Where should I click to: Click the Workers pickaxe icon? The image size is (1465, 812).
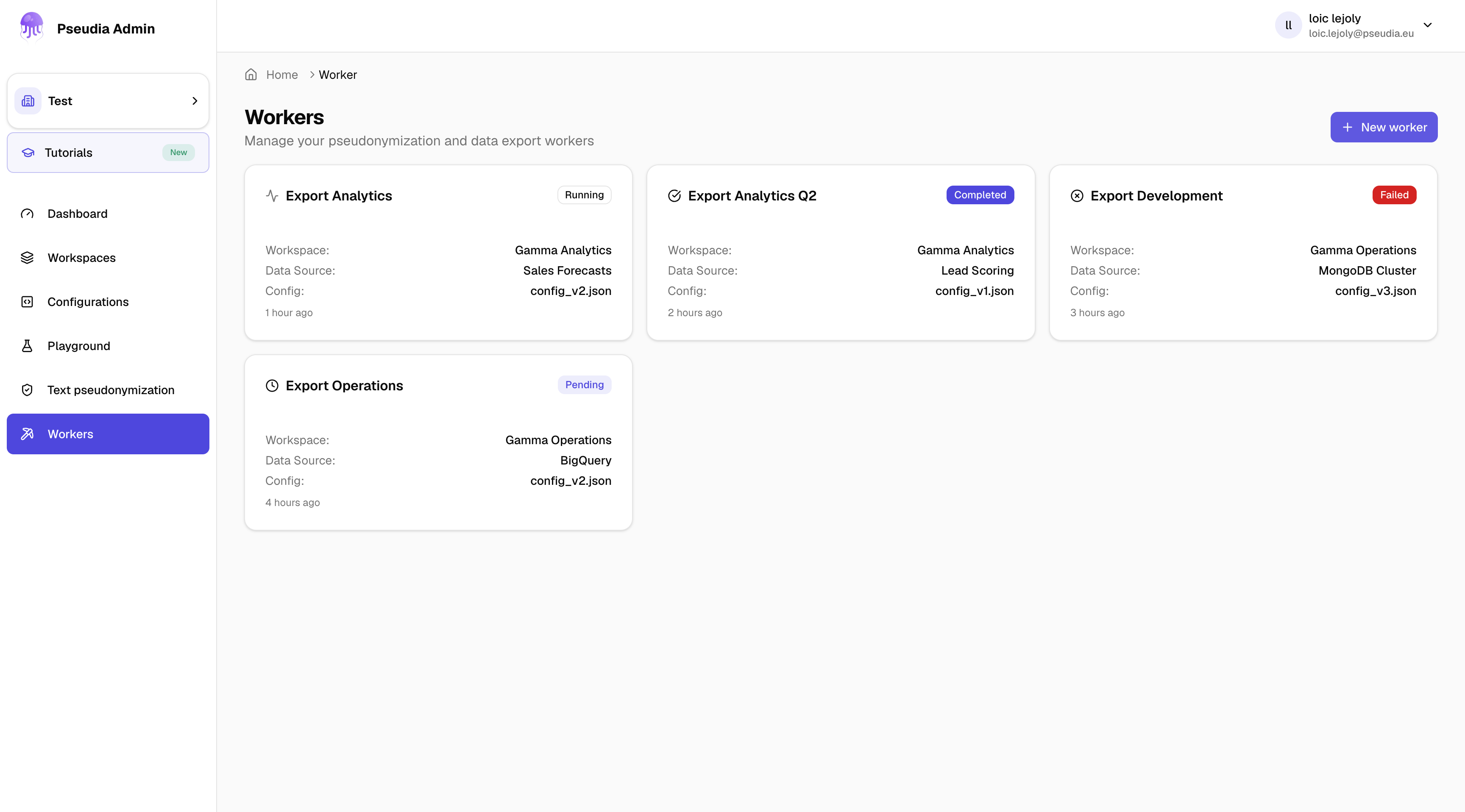coord(27,434)
